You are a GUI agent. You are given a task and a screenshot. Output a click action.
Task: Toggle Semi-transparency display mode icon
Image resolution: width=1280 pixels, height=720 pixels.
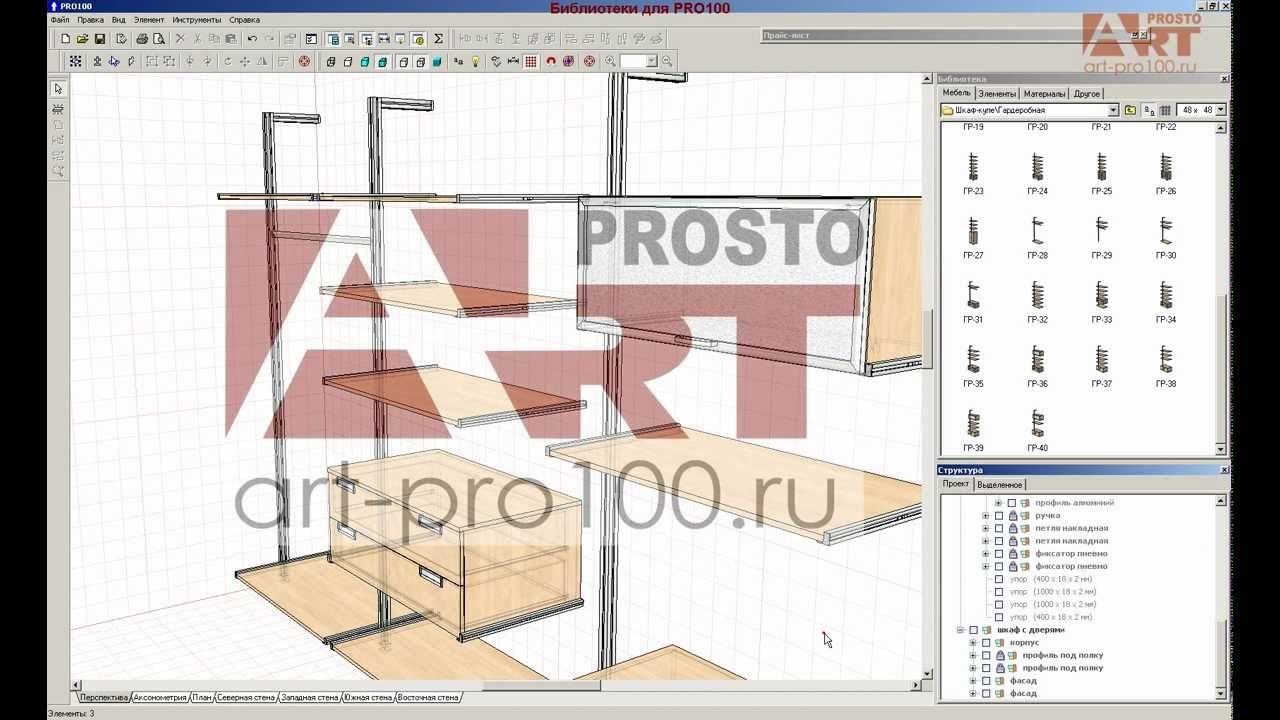tap(421, 61)
